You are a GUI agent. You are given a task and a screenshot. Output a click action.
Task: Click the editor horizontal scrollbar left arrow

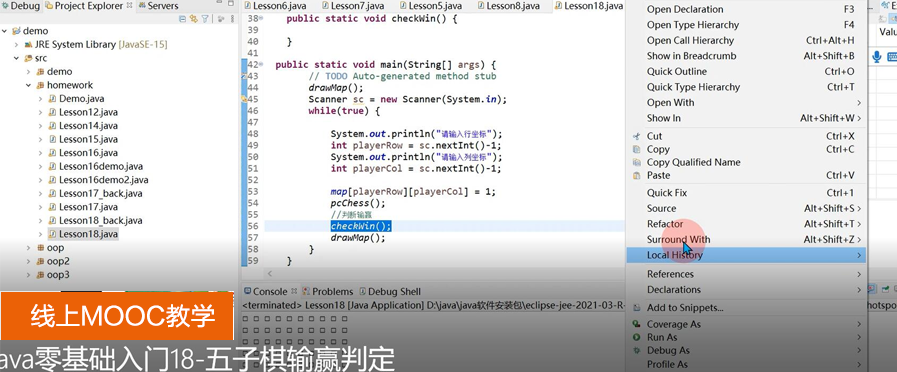271,275
